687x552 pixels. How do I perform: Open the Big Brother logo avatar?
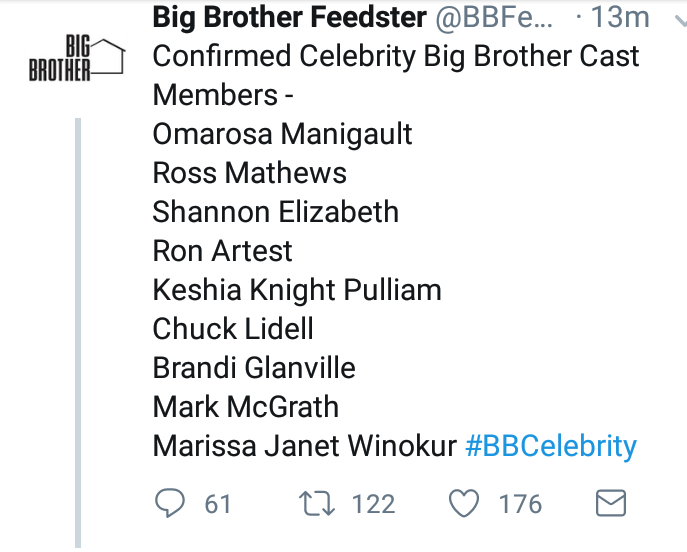coord(77,58)
